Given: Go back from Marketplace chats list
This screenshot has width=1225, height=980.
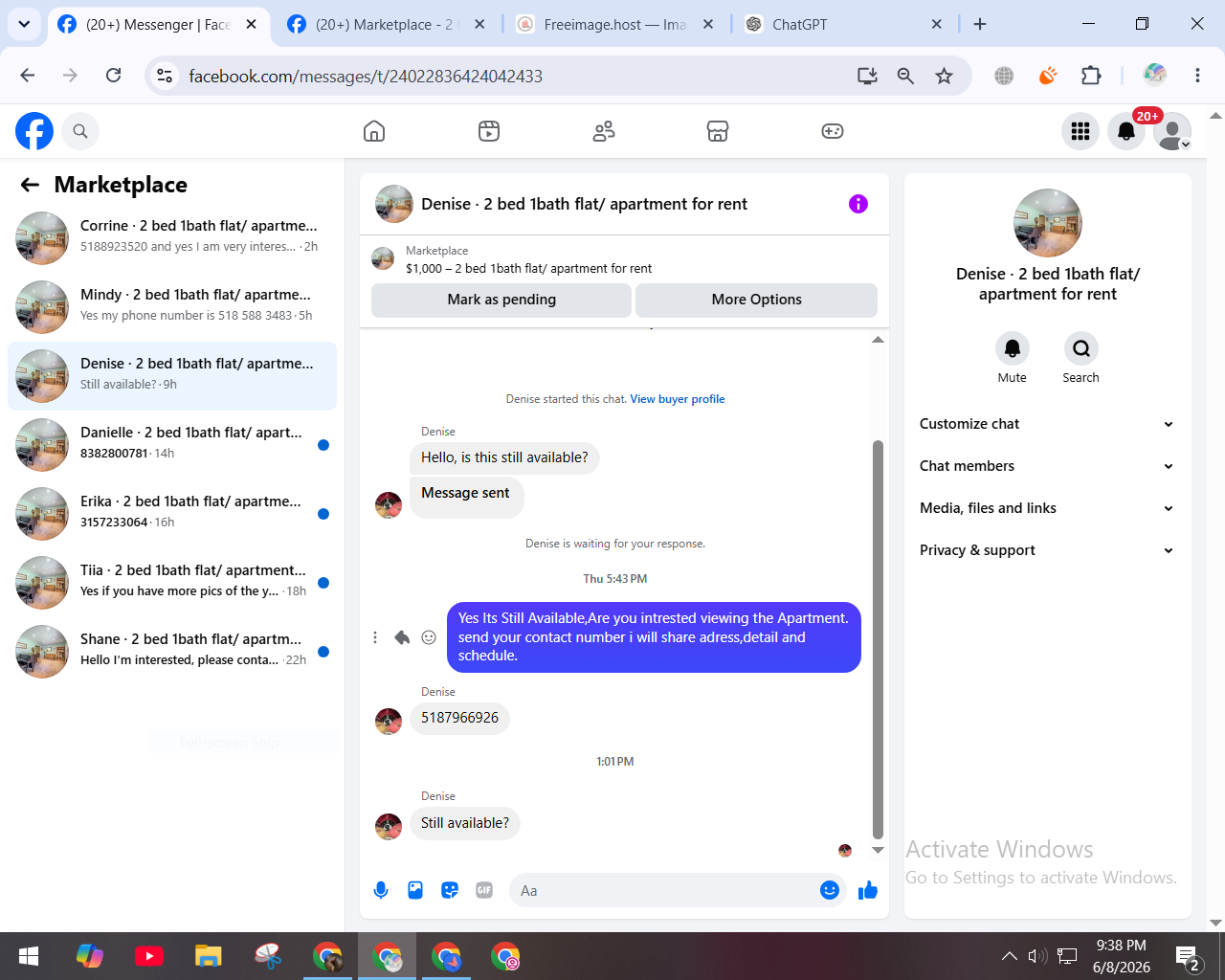Looking at the screenshot, I should click(x=31, y=185).
